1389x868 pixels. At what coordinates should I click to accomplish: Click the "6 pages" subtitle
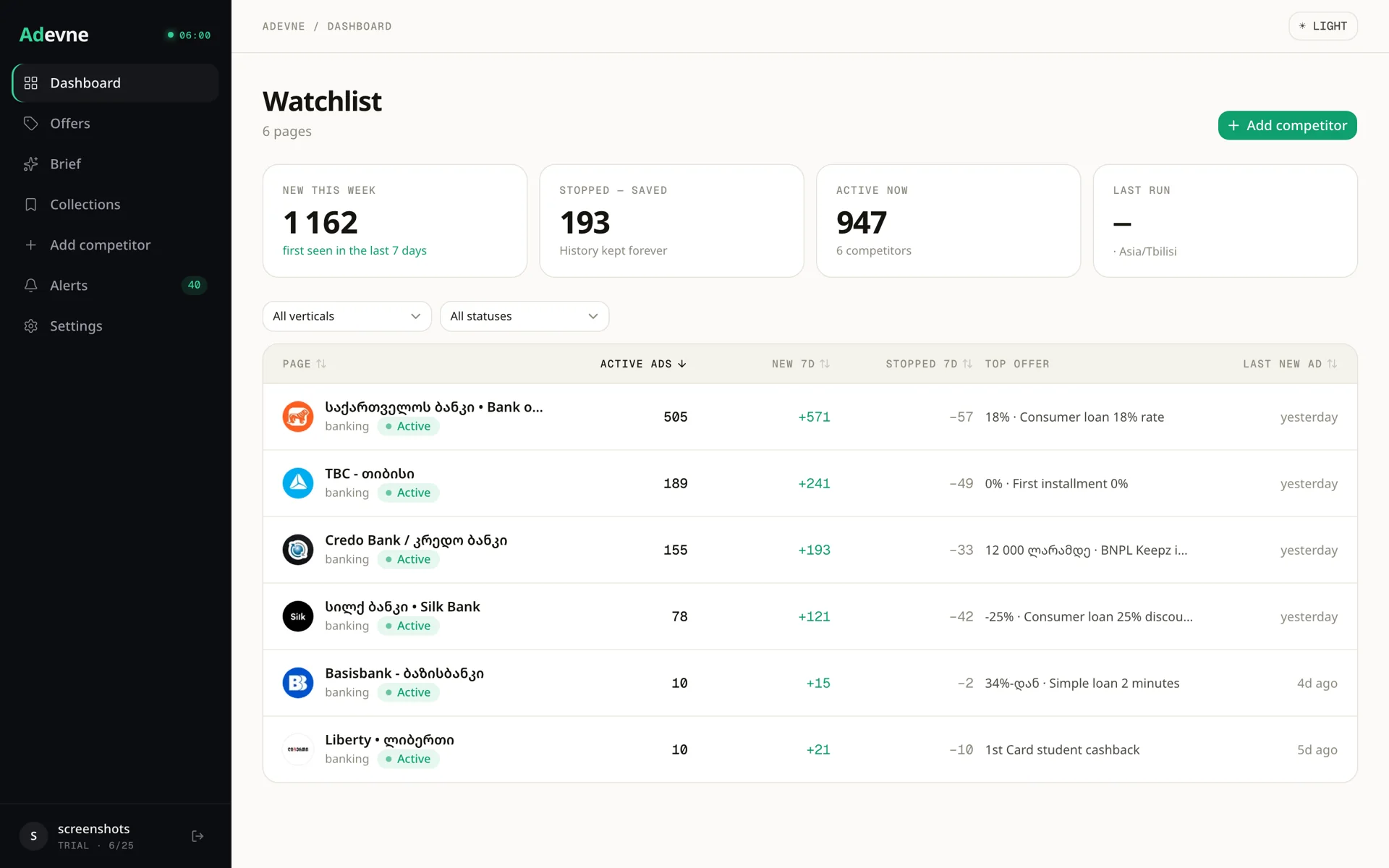287,131
